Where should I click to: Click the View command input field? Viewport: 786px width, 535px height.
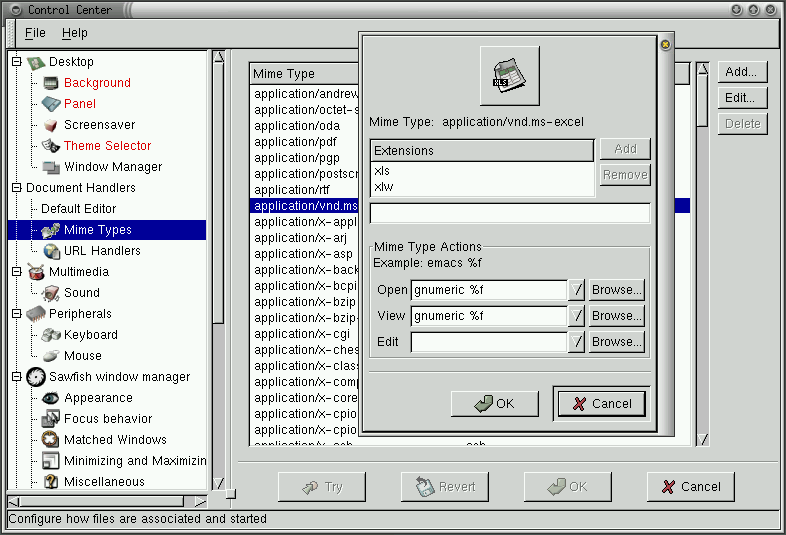489,316
